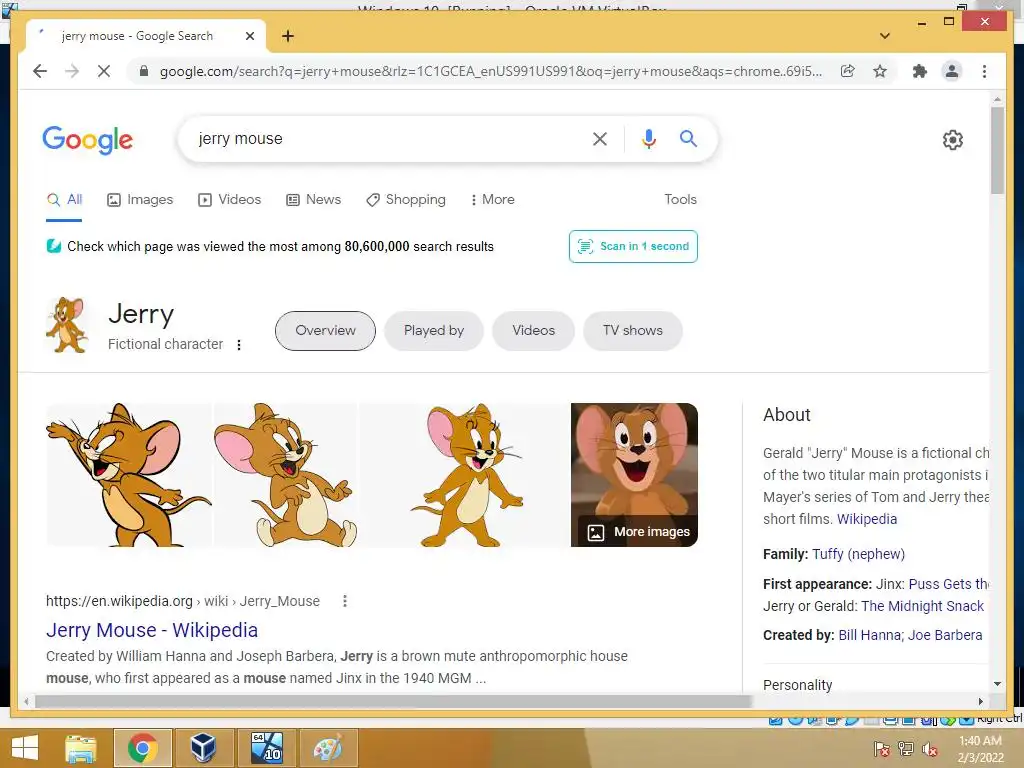Click Chrome icon in taskbar
Viewport: 1024px width, 768px height.
tap(143, 748)
